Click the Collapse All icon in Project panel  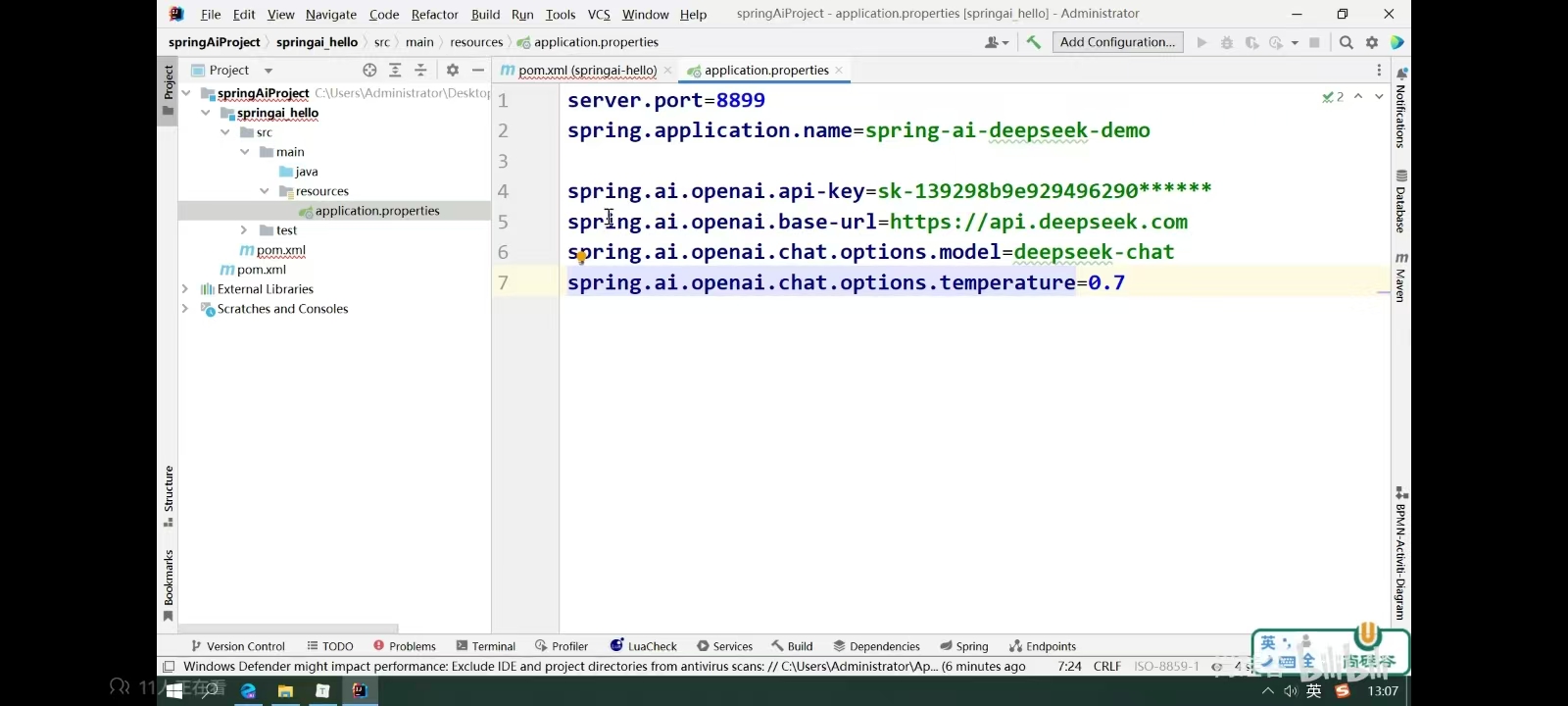420,70
